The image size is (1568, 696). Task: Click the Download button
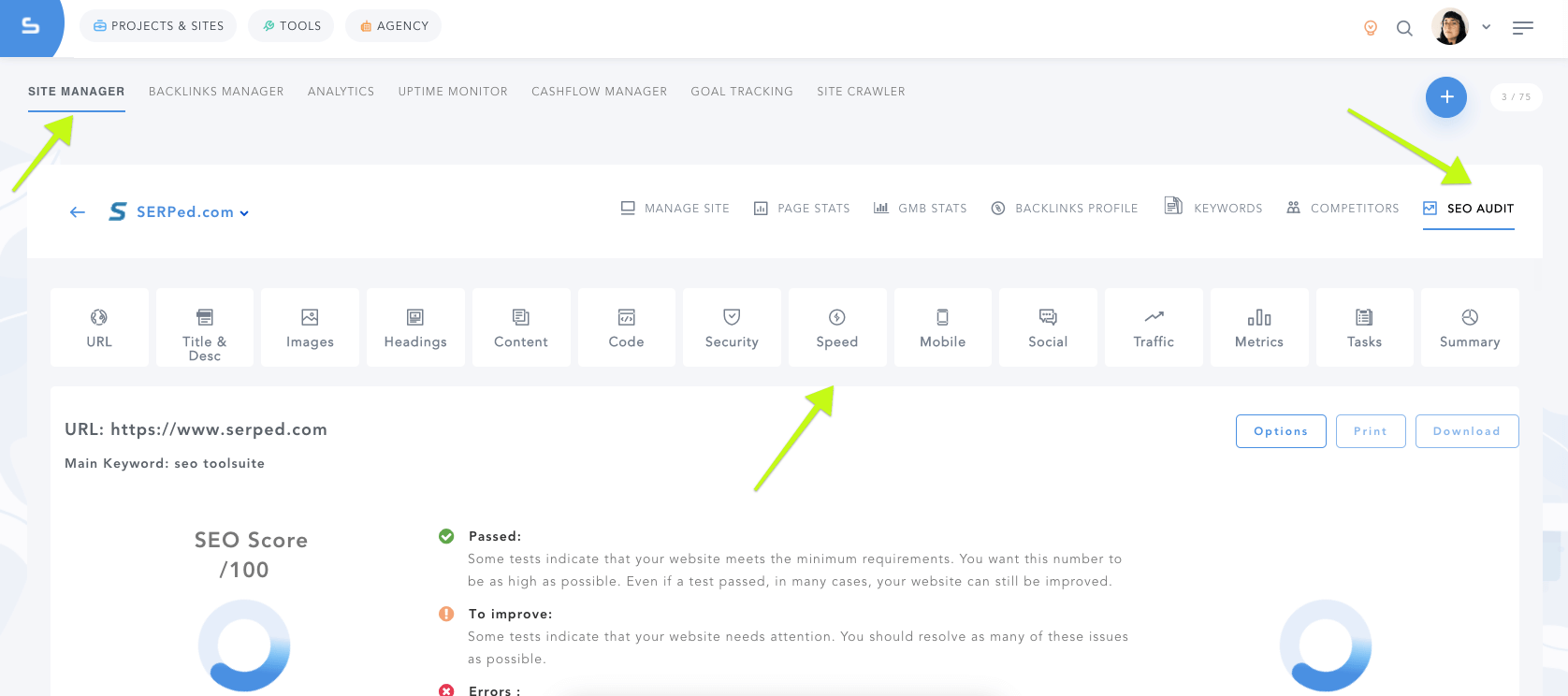tap(1467, 431)
